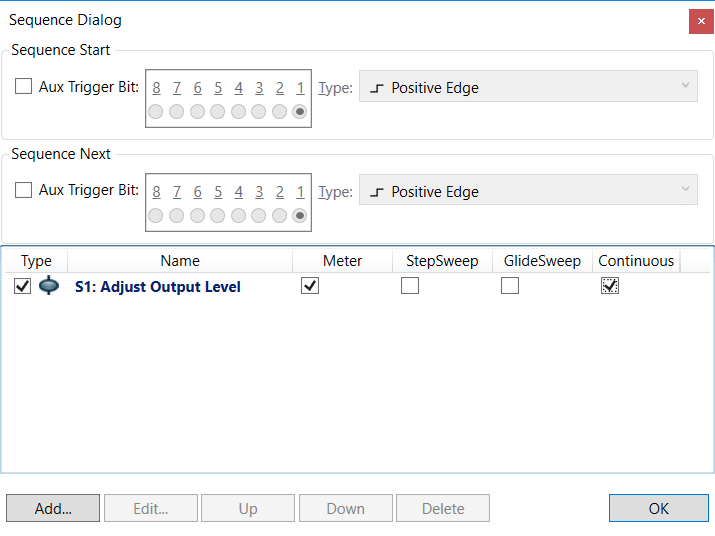Image resolution: width=715 pixels, height=536 pixels.
Task: Toggle the Continuous checkbox for S1
Action: pyautogui.click(x=610, y=286)
